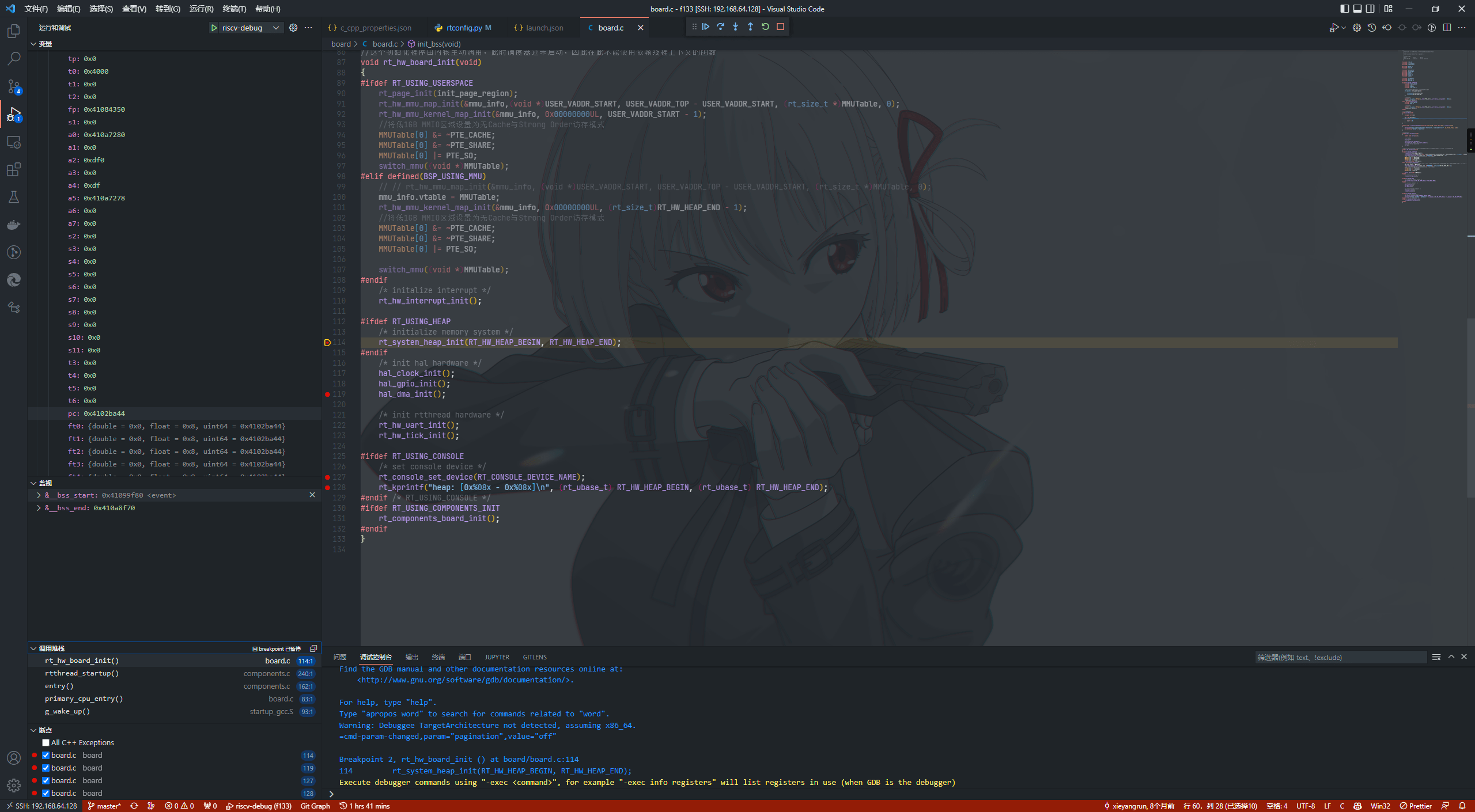This screenshot has width=1475, height=812.
Task: Click Git Graph in status bar
Action: click(315, 806)
